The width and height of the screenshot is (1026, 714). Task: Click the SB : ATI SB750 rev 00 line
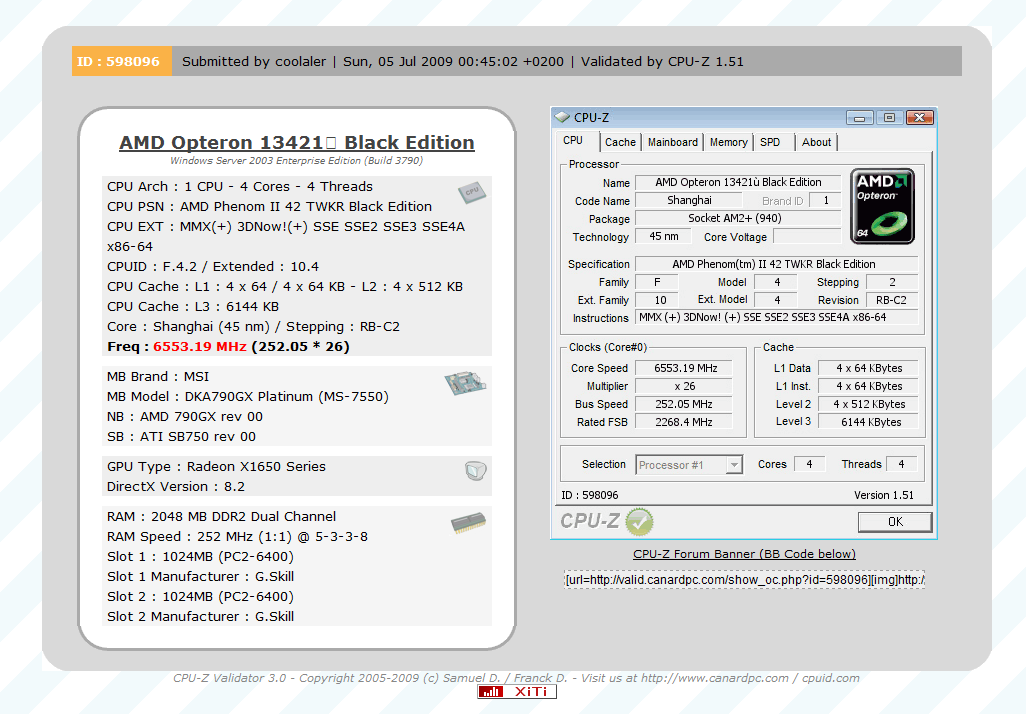[x=181, y=437]
